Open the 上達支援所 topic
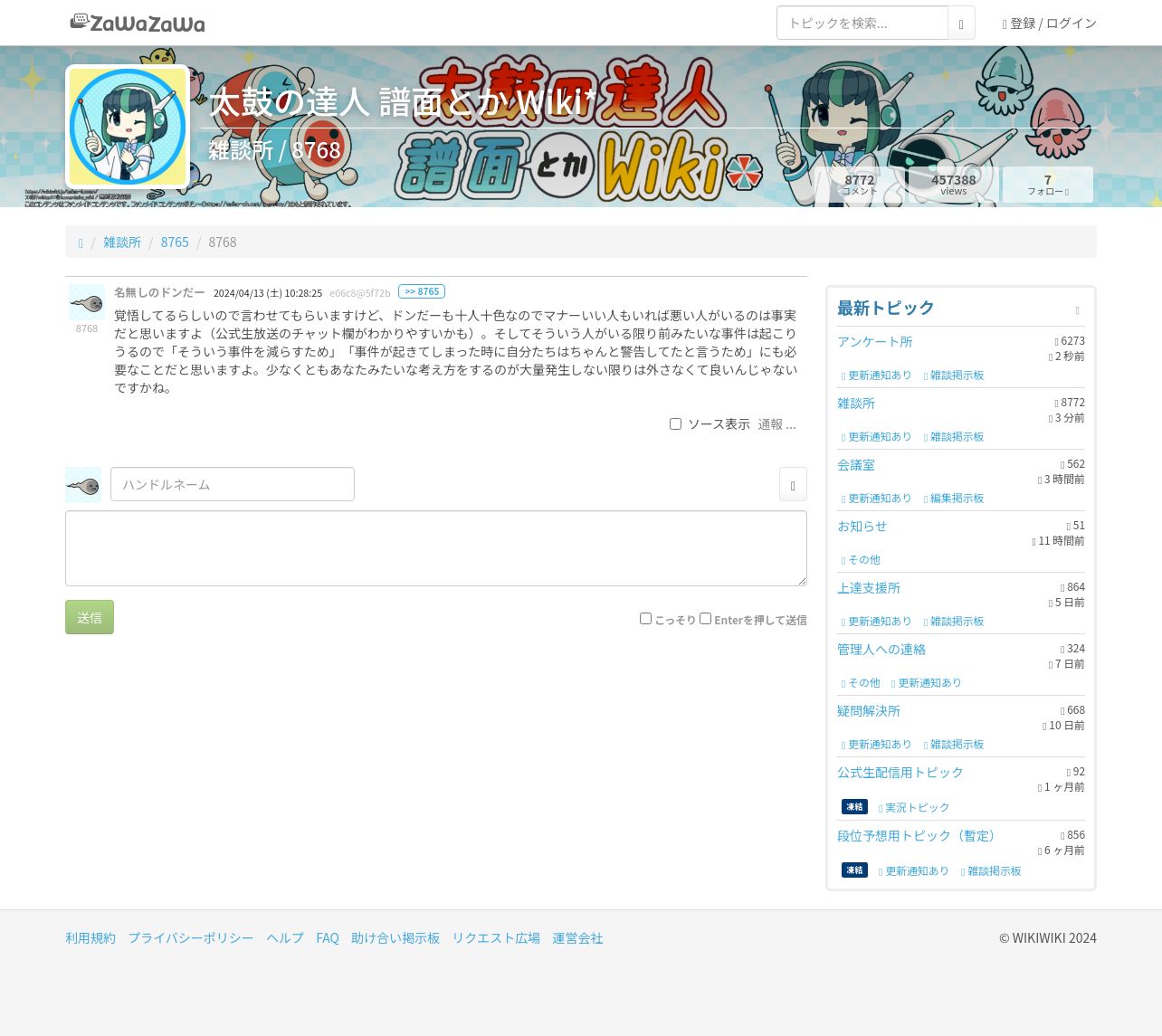This screenshot has width=1162, height=1036. point(869,587)
